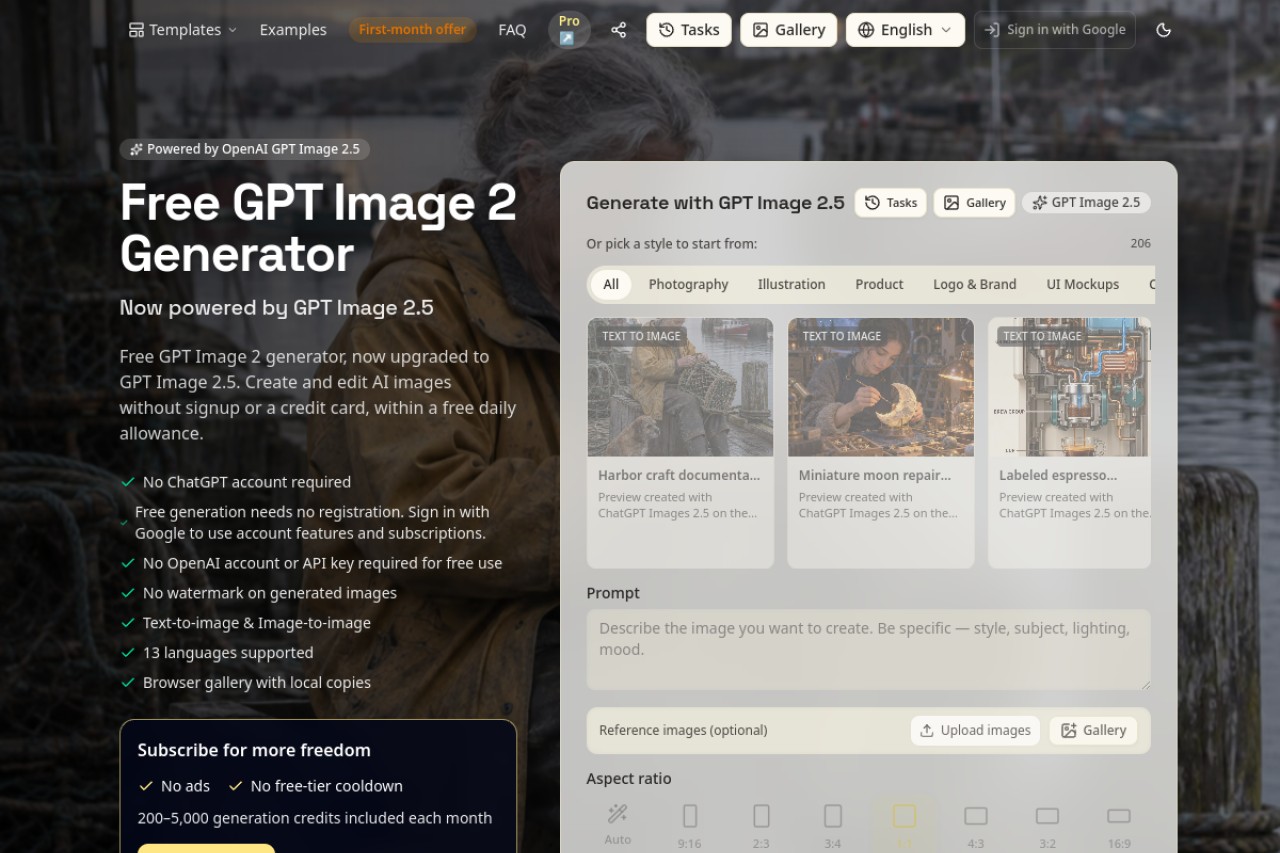Image resolution: width=1280 pixels, height=853 pixels.
Task: Open Tasks from the top navigation bar
Action: 689,30
